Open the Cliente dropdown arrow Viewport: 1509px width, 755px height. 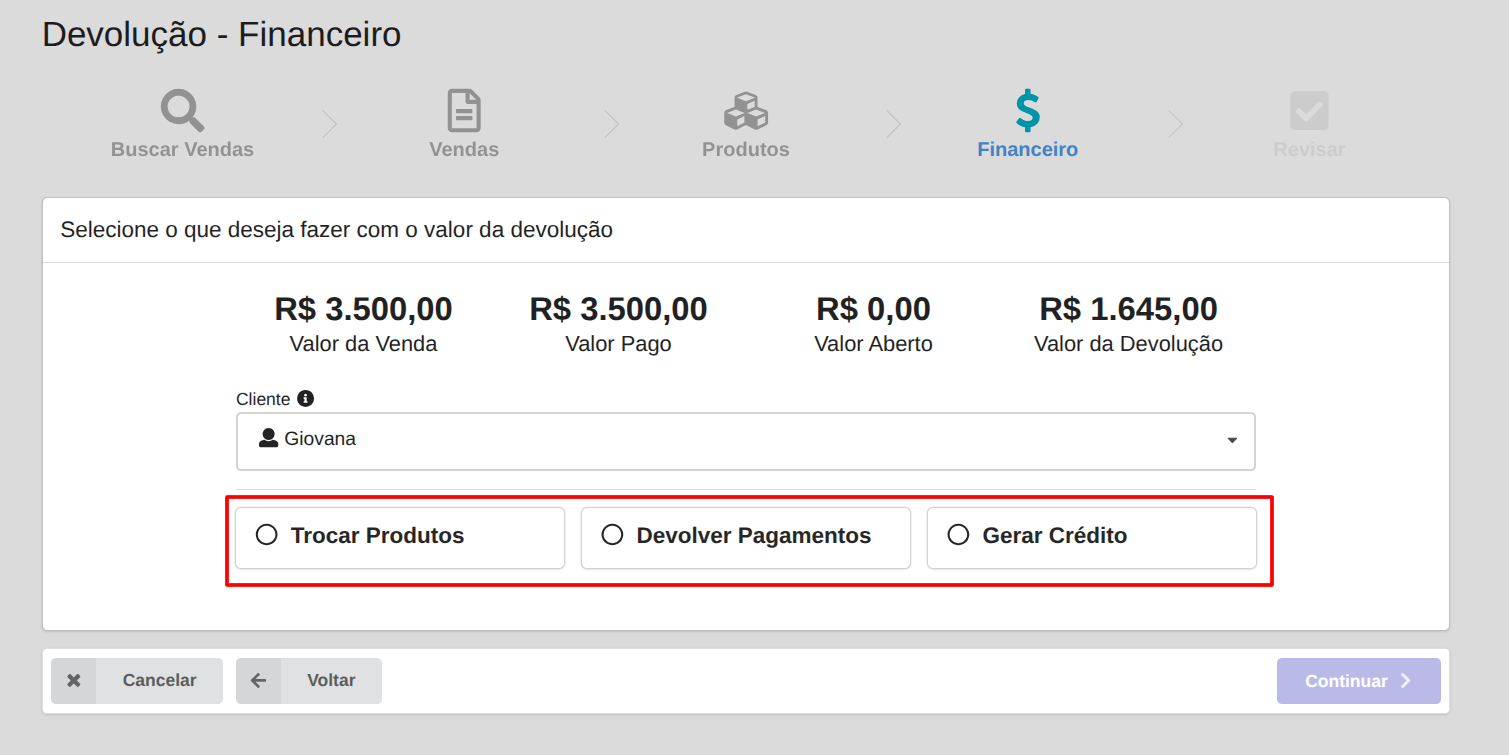pyautogui.click(x=1232, y=440)
